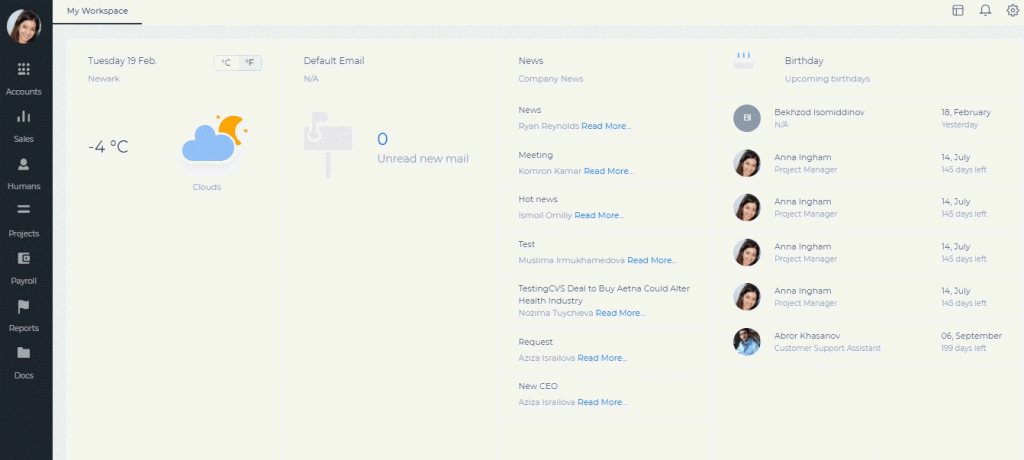Click the TestingCVS Deal to Buy Aetna headline
This screenshot has width=1024, height=460.
coord(604,295)
